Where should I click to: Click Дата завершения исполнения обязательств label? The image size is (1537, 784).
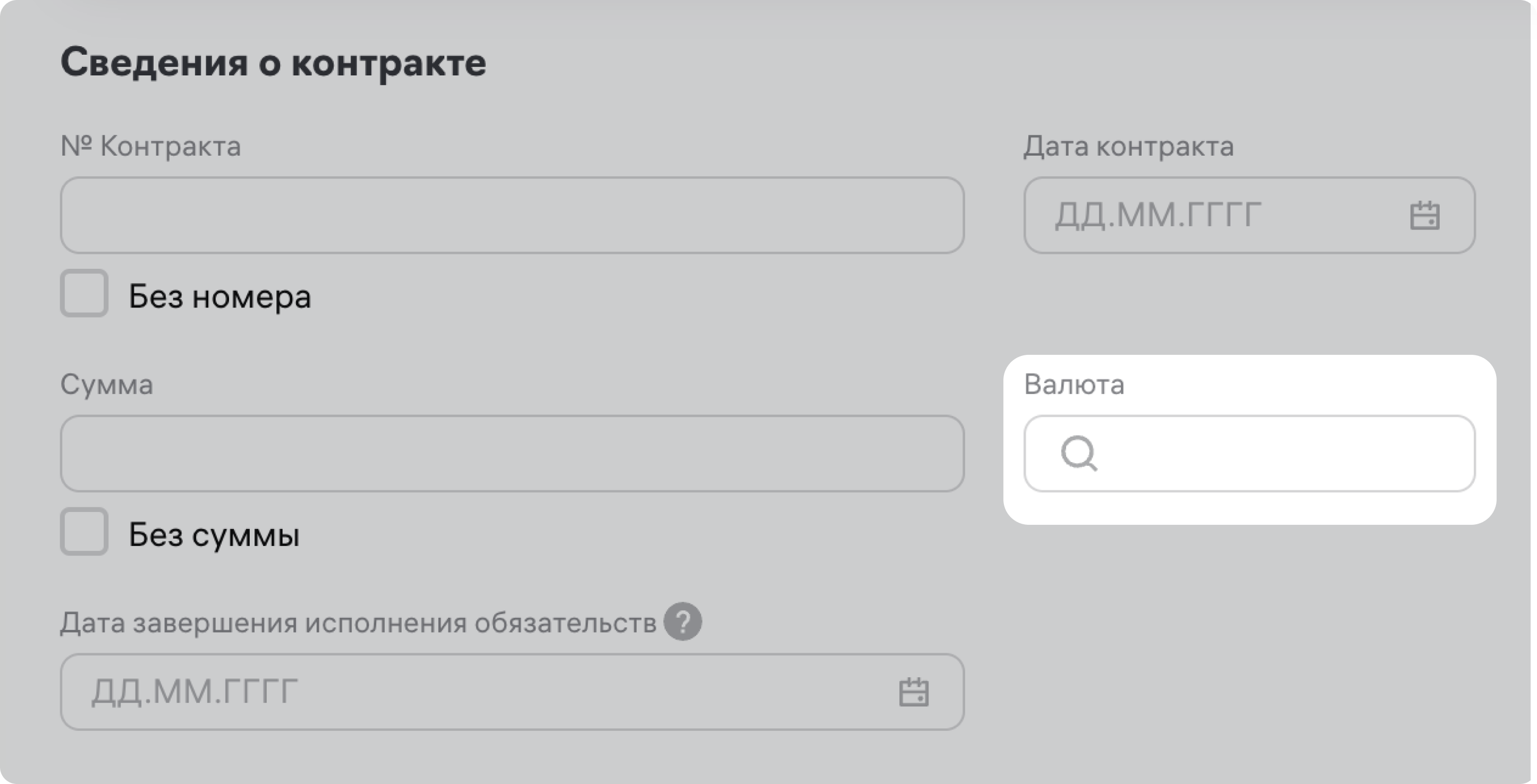click(358, 623)
